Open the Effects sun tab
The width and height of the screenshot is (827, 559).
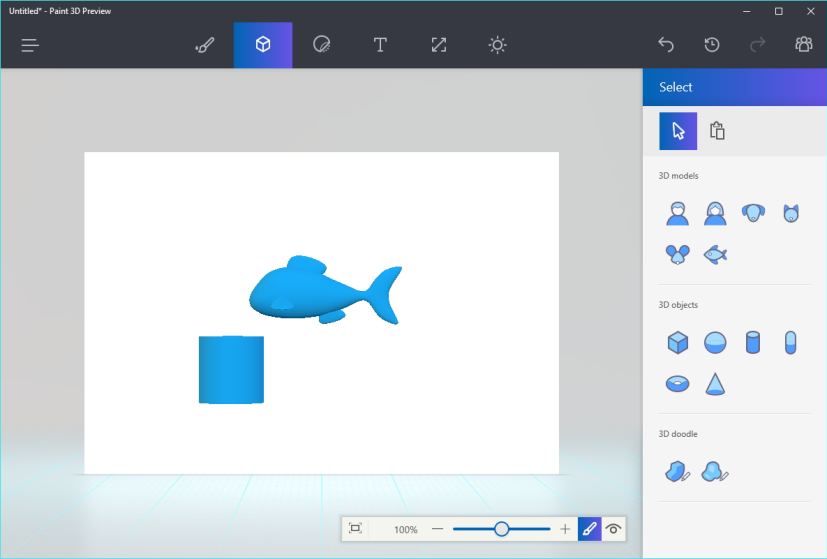click(497, 45)
